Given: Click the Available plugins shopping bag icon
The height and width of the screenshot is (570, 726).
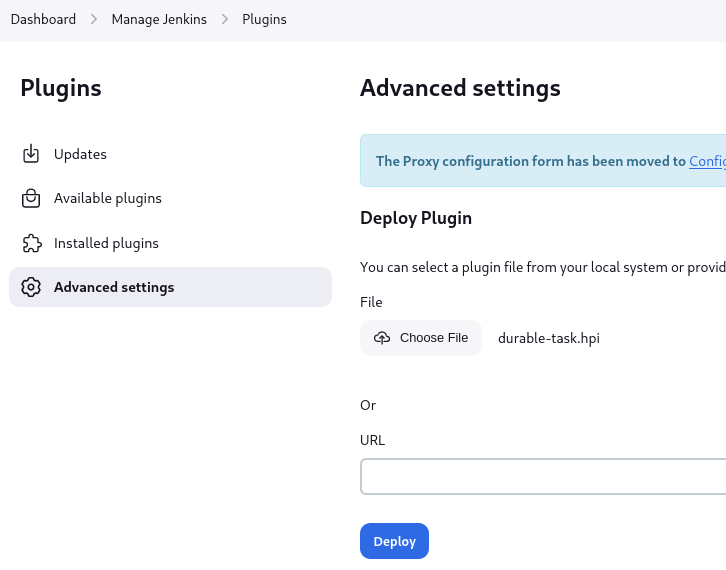Looking at the screenshot, I should (x=31, y=198).
